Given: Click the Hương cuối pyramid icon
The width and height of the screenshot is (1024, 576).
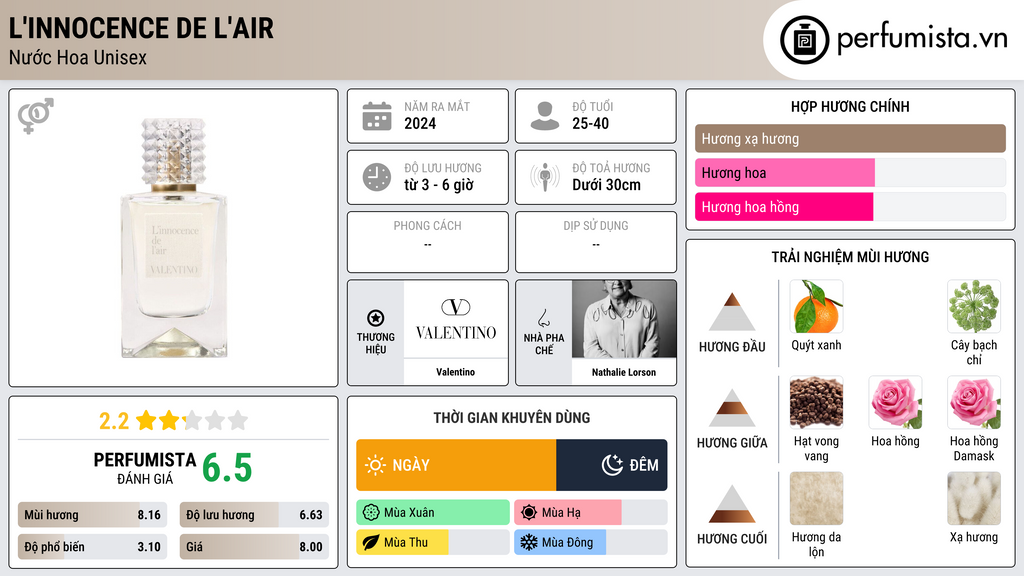Looking at the screenshot, I should (732, 504).
